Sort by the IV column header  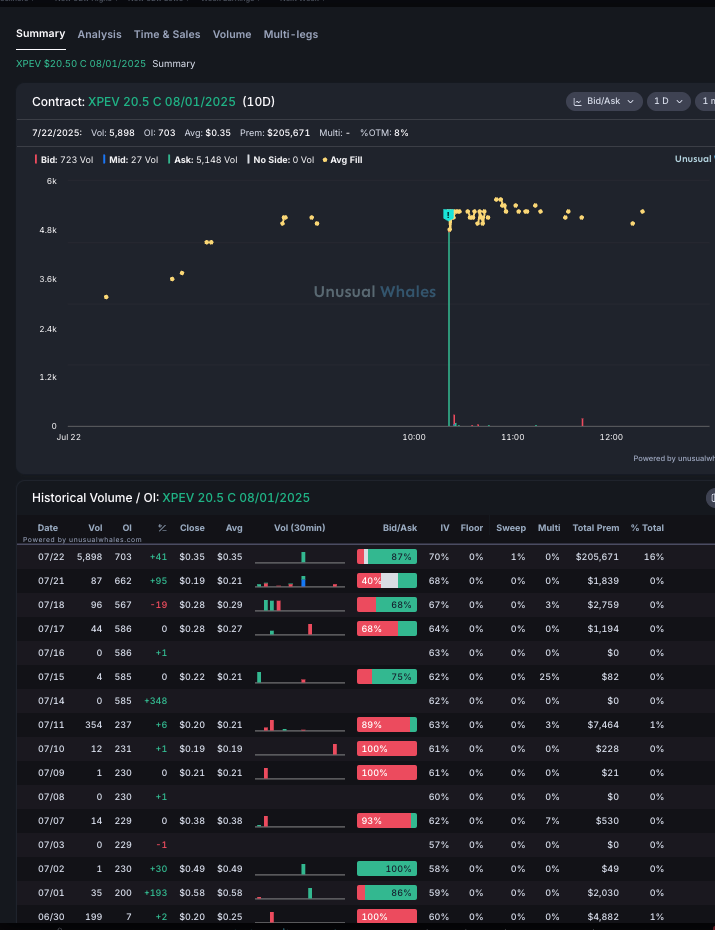click(445, 528)
